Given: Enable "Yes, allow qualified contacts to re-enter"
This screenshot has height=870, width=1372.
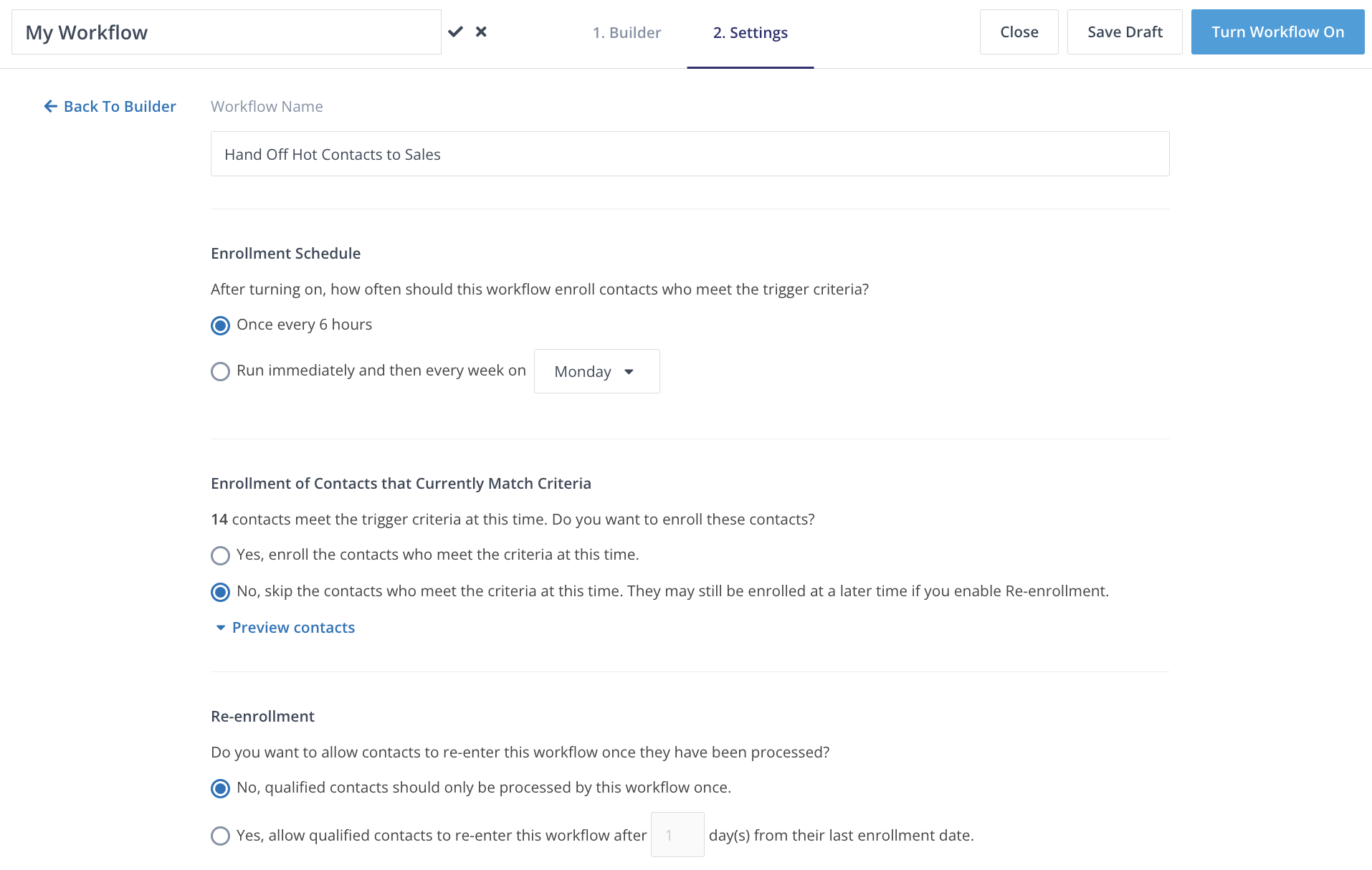Looking at the screenshot, I should click(221, 836).
